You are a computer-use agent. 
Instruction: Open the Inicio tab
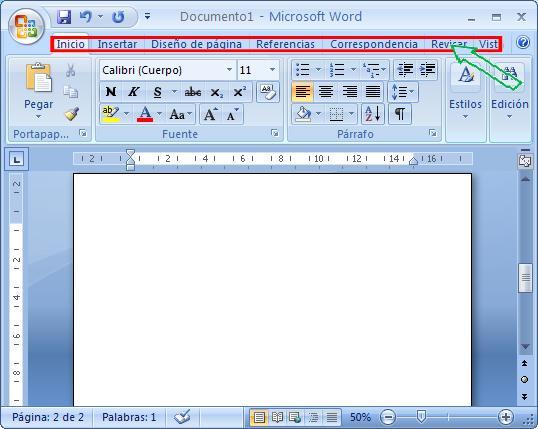pyautogui.click(x=70, y=44)
